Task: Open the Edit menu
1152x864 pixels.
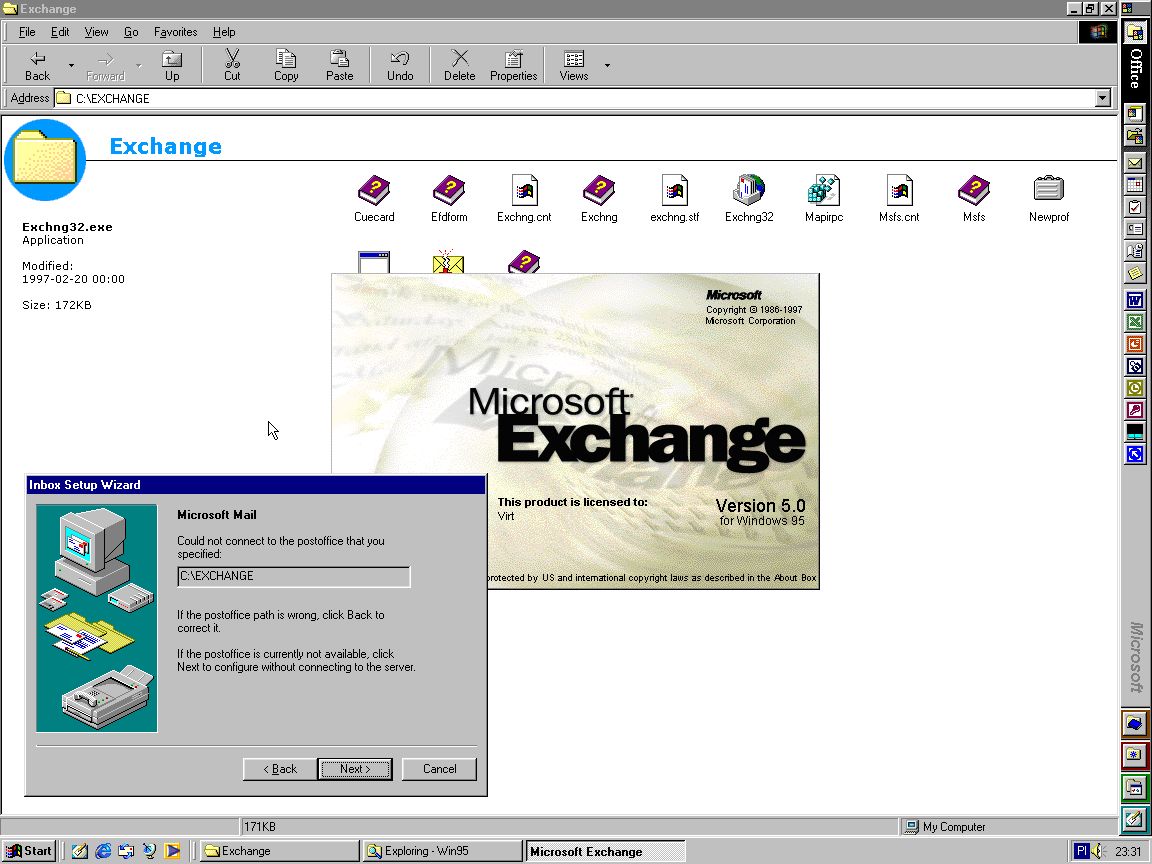Action: 60,32
